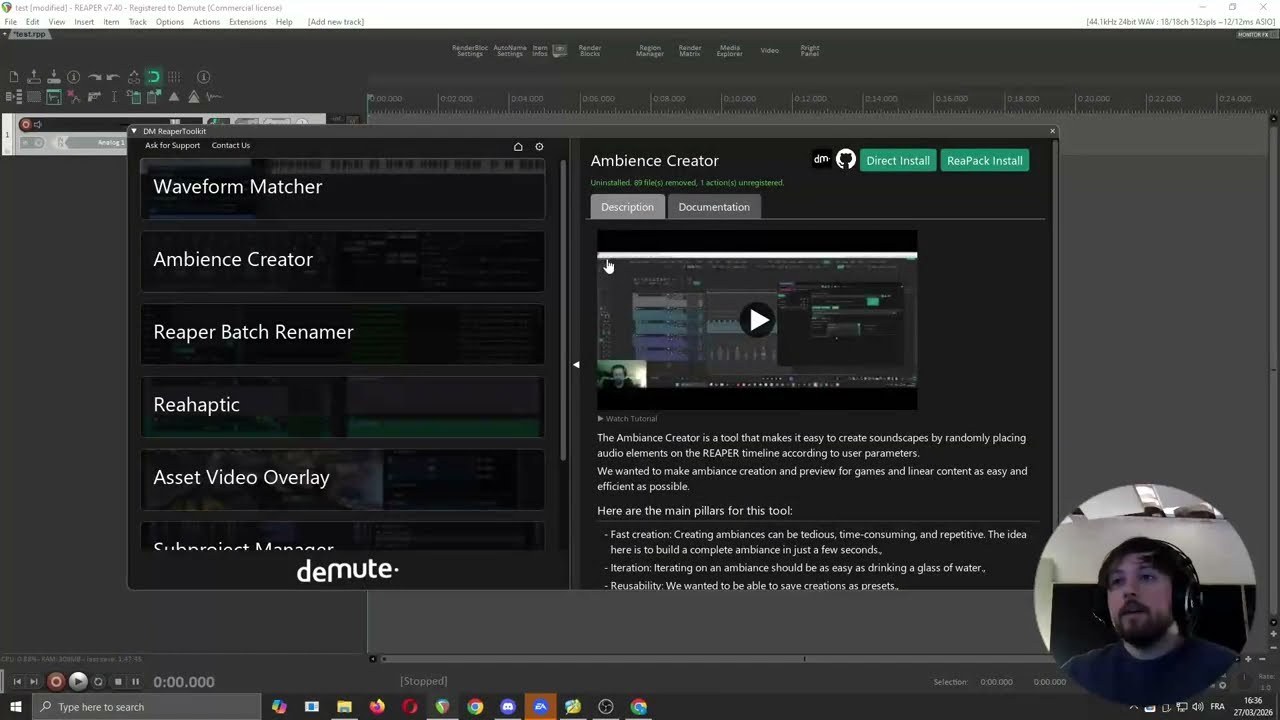Click the speaker icon on track 1
This screenshot has height=720, width=1280.
[x=38, y=125]
